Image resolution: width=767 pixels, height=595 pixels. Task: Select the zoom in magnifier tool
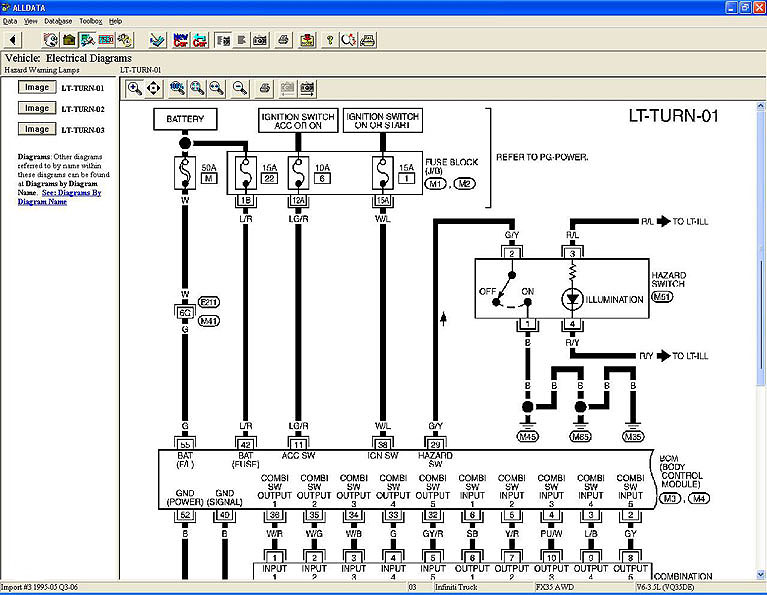click(x=134, y=88)
